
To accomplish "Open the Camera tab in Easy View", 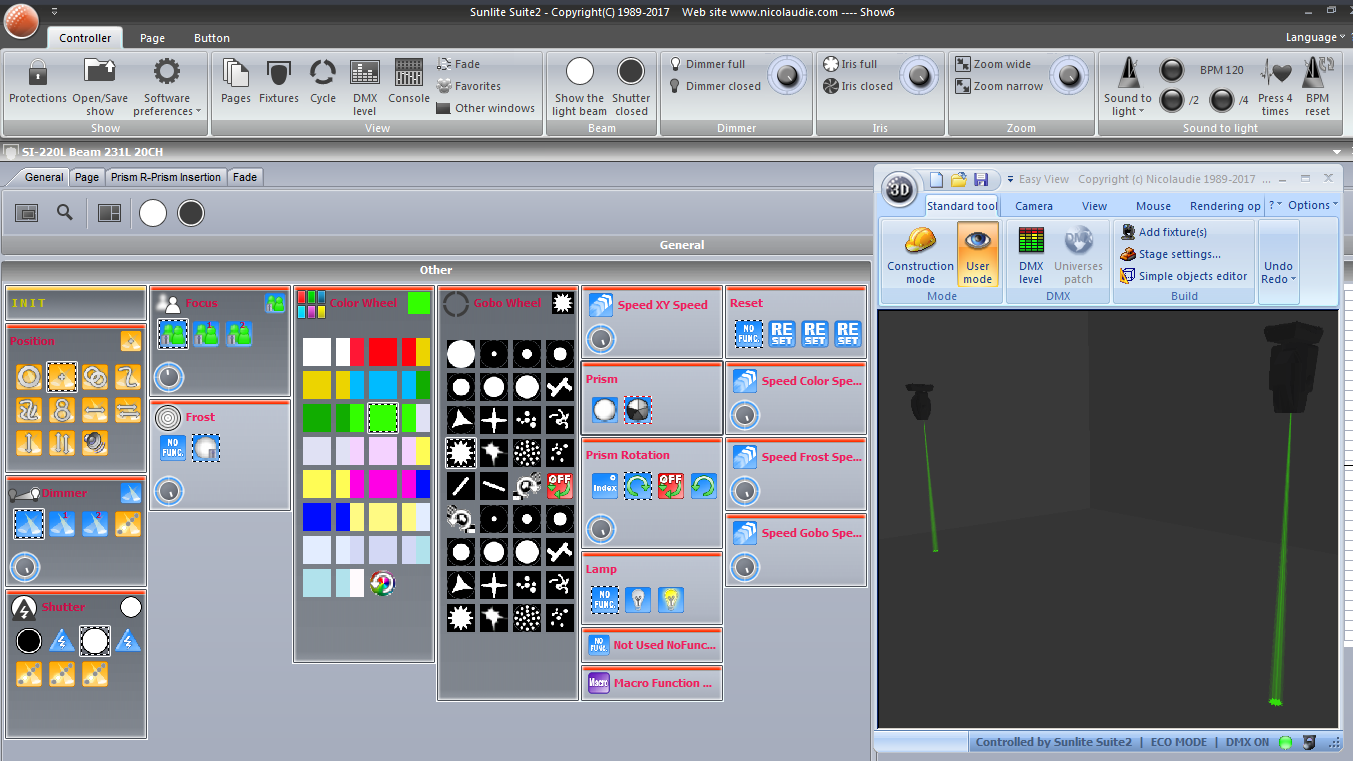I will [1034, 206].
